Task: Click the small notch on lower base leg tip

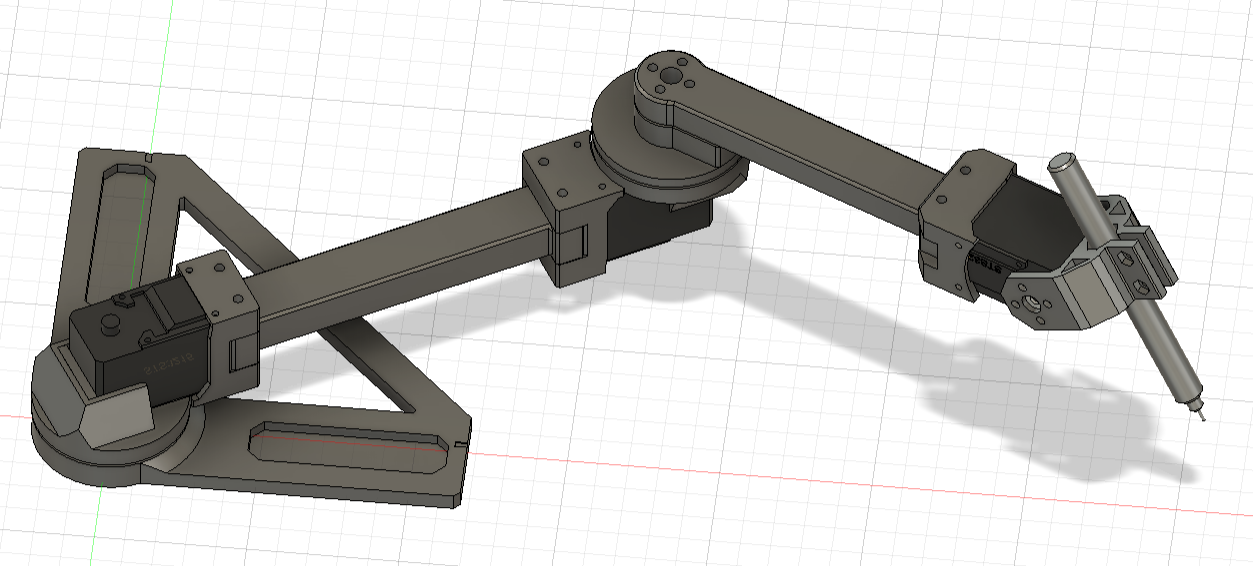Action: click(x=461, y=442)
